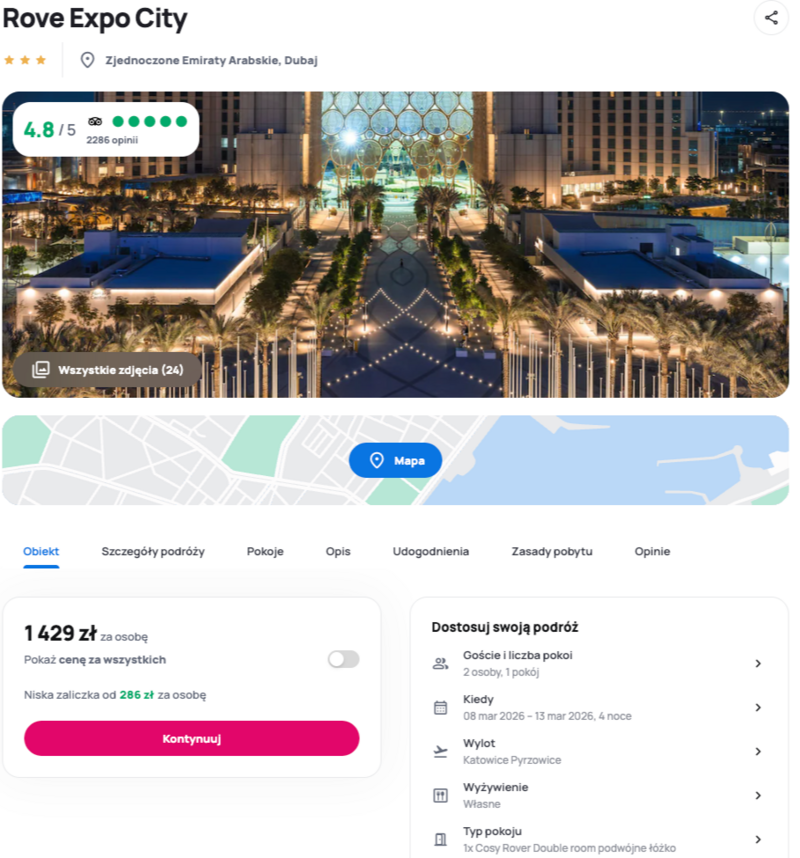Viewport: 800px width, 858px height.
Task: Open the blue Mapa button
Action: pyautogui.click(x=395, y=460)
